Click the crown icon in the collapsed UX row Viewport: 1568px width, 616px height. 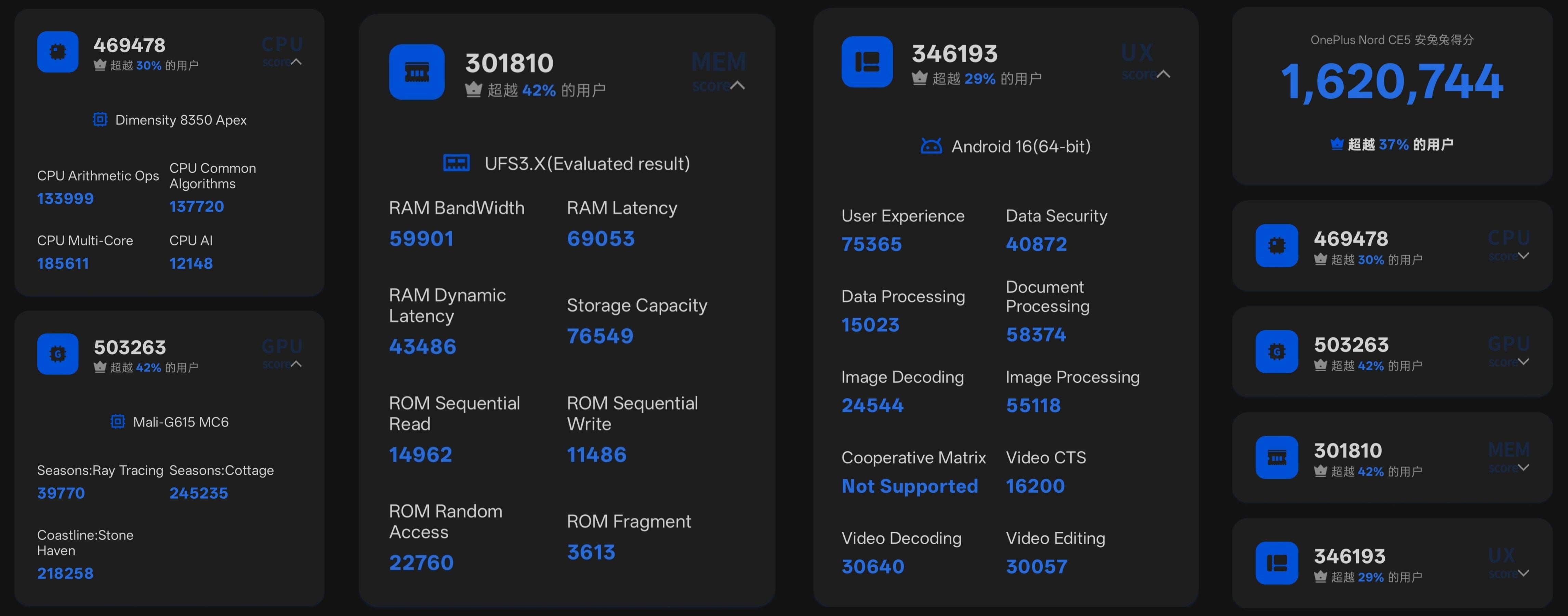[1320, 577]
